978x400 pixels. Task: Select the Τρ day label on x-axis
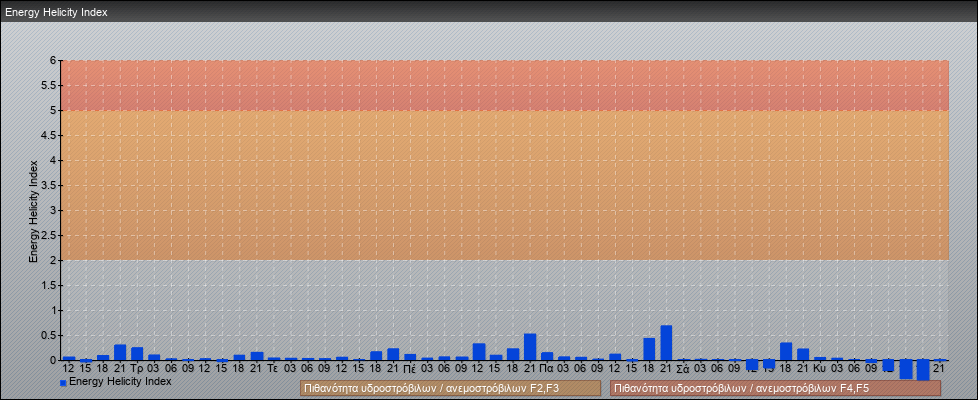(x=137, y=369)
